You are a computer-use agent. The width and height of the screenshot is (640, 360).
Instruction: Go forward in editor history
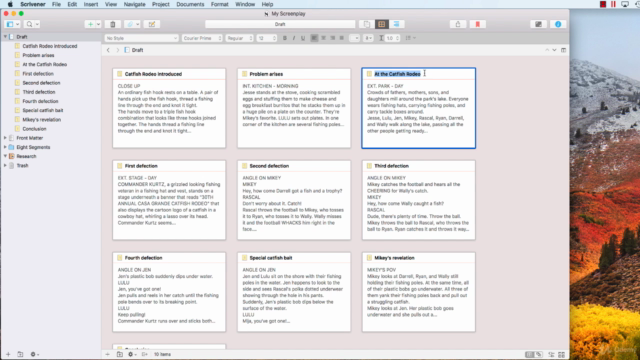coord(118,50)
